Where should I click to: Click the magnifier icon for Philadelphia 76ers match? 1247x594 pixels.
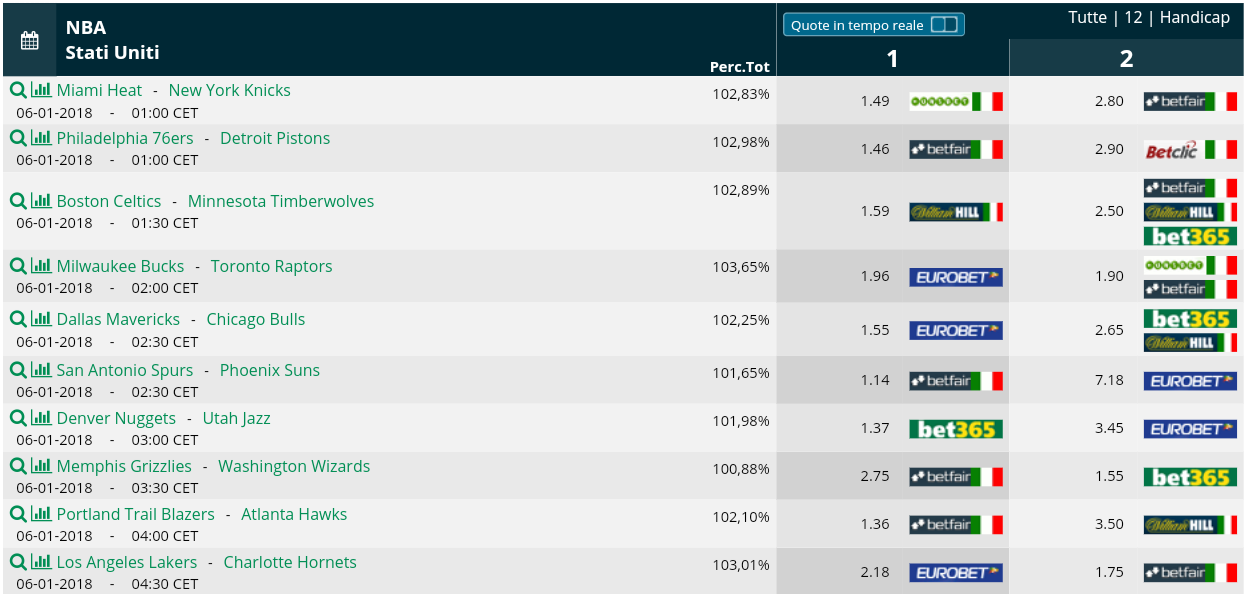pyautogui.click(x=17, y=137)
